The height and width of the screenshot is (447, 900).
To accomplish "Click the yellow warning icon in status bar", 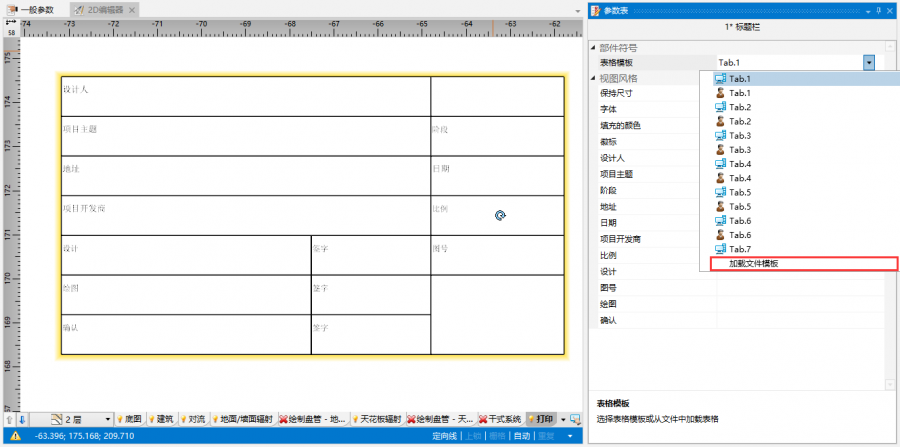I will pos(15,437).
